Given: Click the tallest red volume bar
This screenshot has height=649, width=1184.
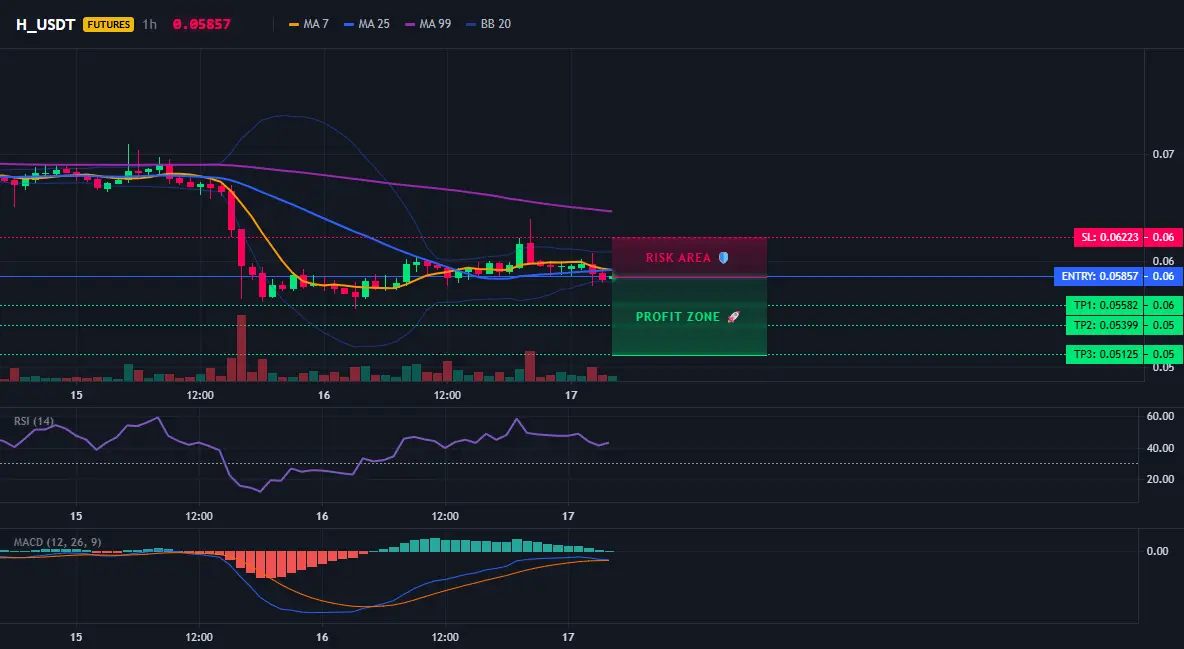Looking at the screenshot, I should click(x=242, y=348).
